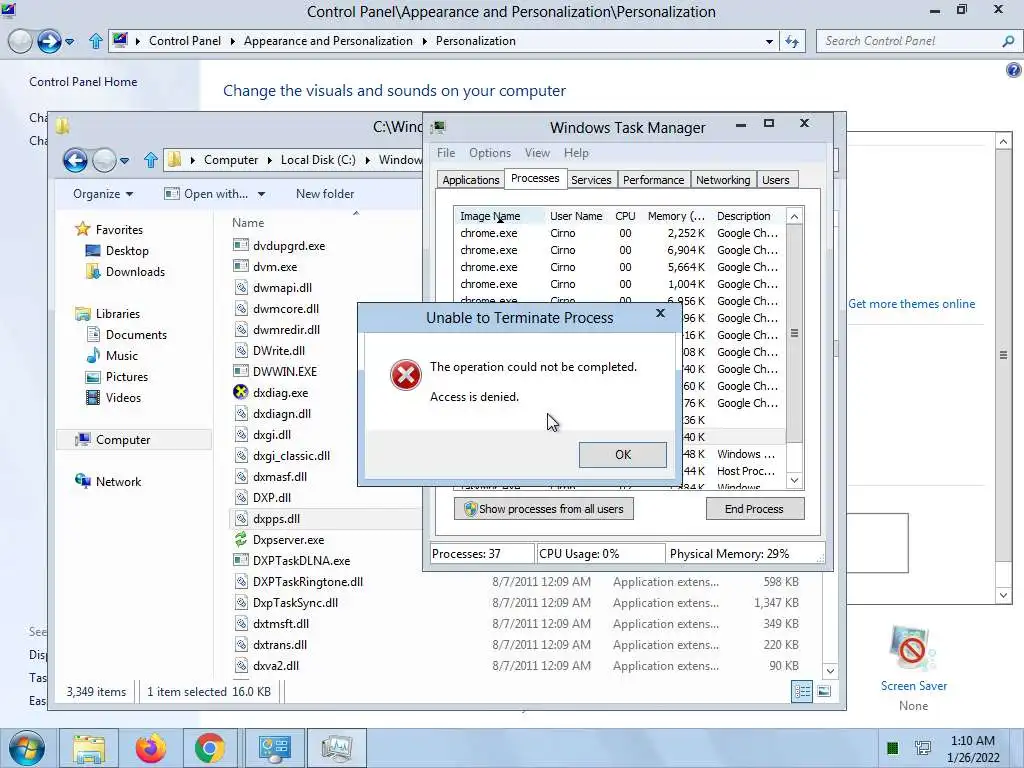Open the Screen Saver settings icon
The image size is (1024, 768).
click(x=913, y=650)
